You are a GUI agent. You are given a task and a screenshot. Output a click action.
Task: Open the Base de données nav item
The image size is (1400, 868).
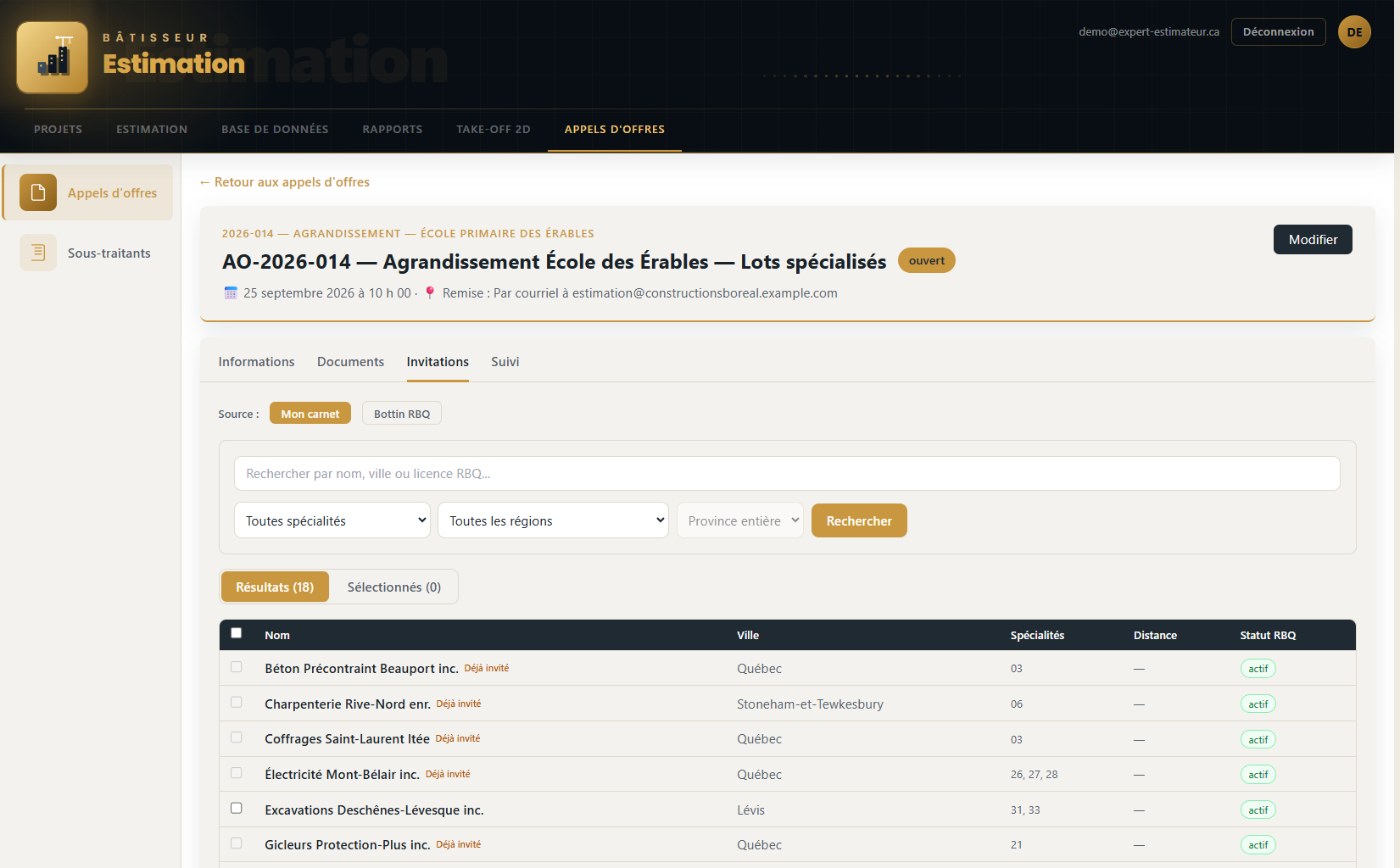click(275, 129)
